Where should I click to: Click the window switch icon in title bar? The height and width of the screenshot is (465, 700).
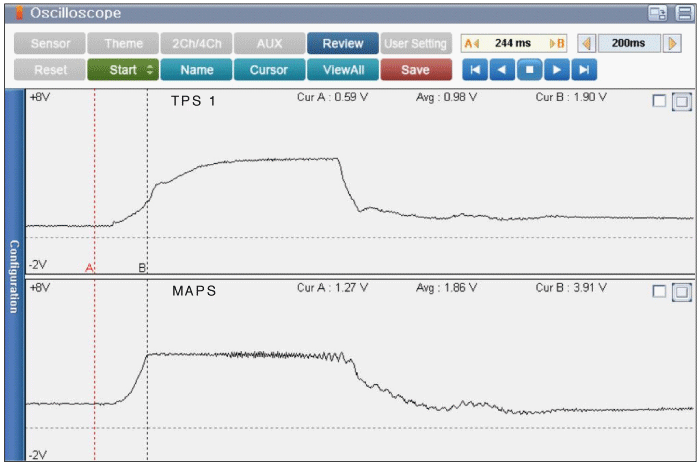pos(657,13)
